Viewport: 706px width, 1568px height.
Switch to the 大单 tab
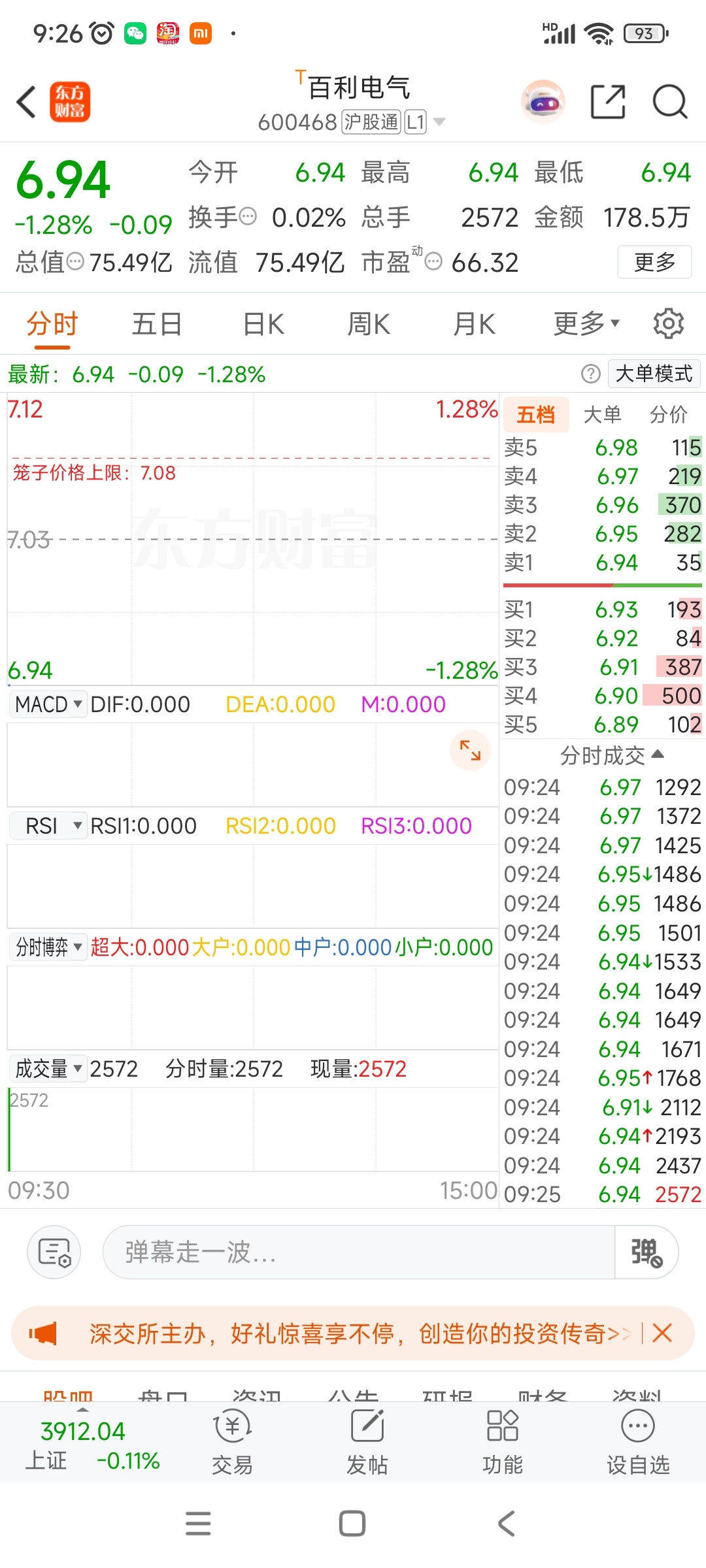[x=602, y=414]
